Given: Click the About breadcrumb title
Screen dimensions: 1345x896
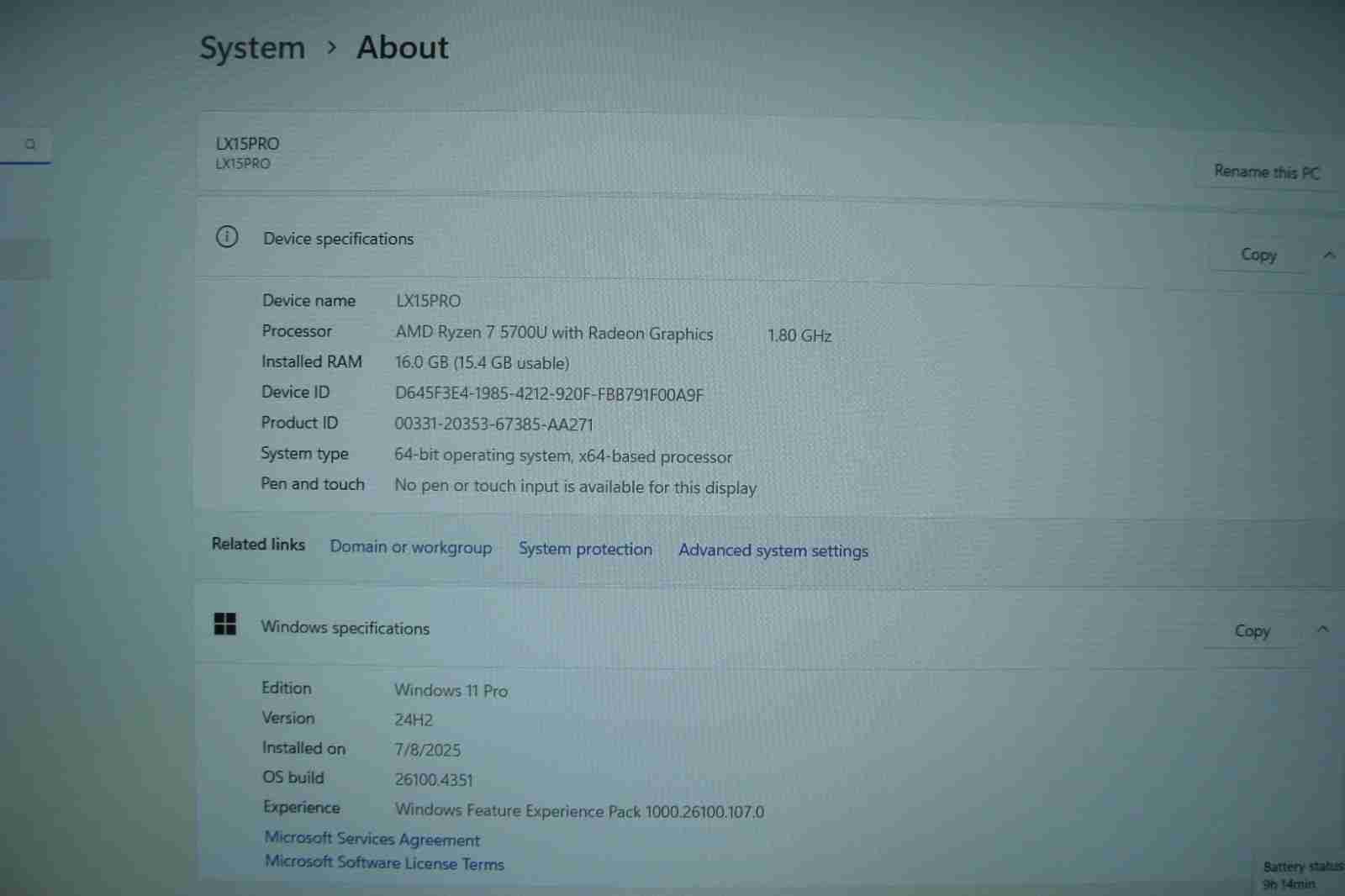Looking at the screenshot, I should click(x=403, y=48).
